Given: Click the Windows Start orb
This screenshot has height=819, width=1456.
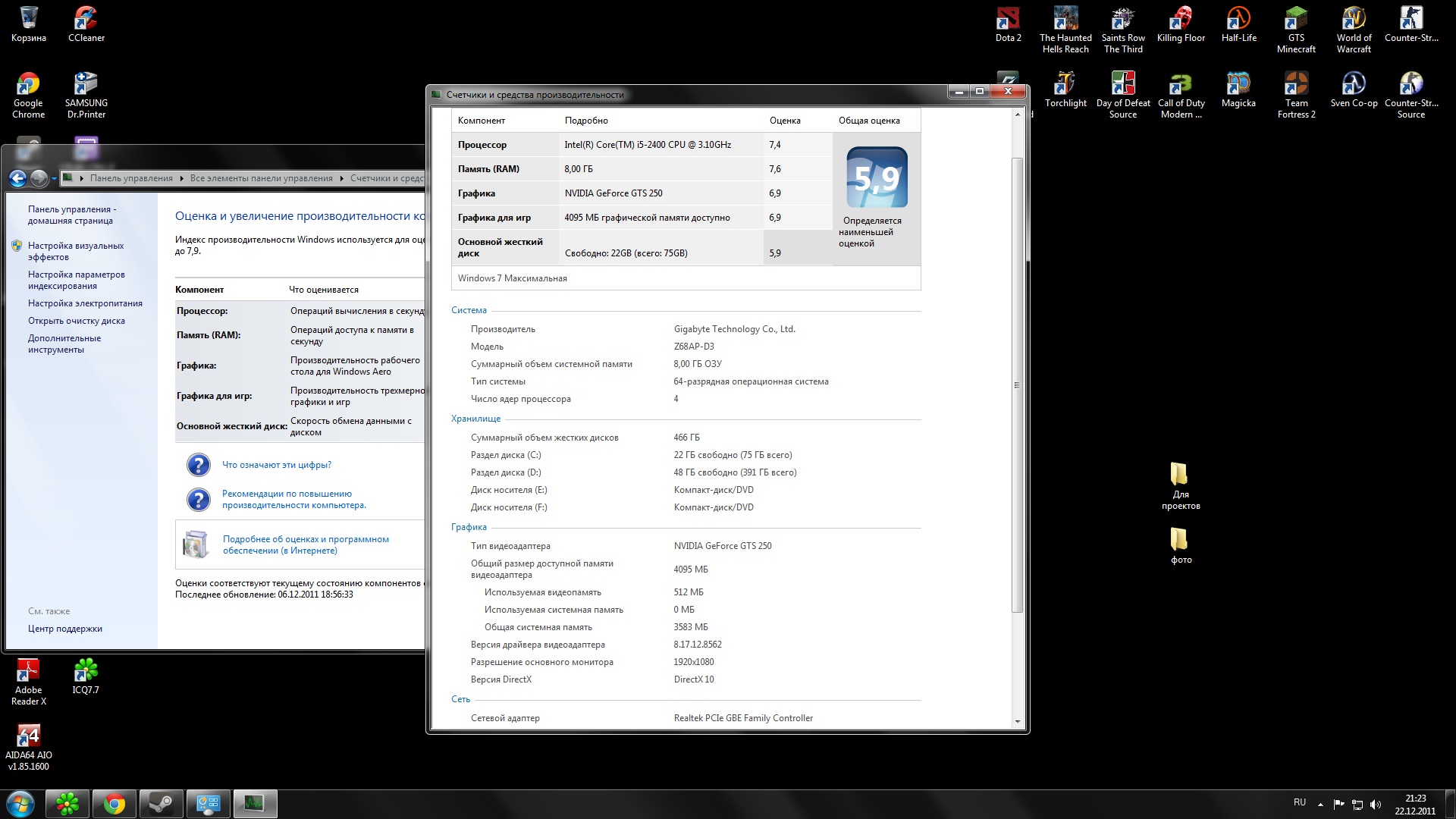Looking at the screenshot, I should pyautogui.click(x=20, y=804).
